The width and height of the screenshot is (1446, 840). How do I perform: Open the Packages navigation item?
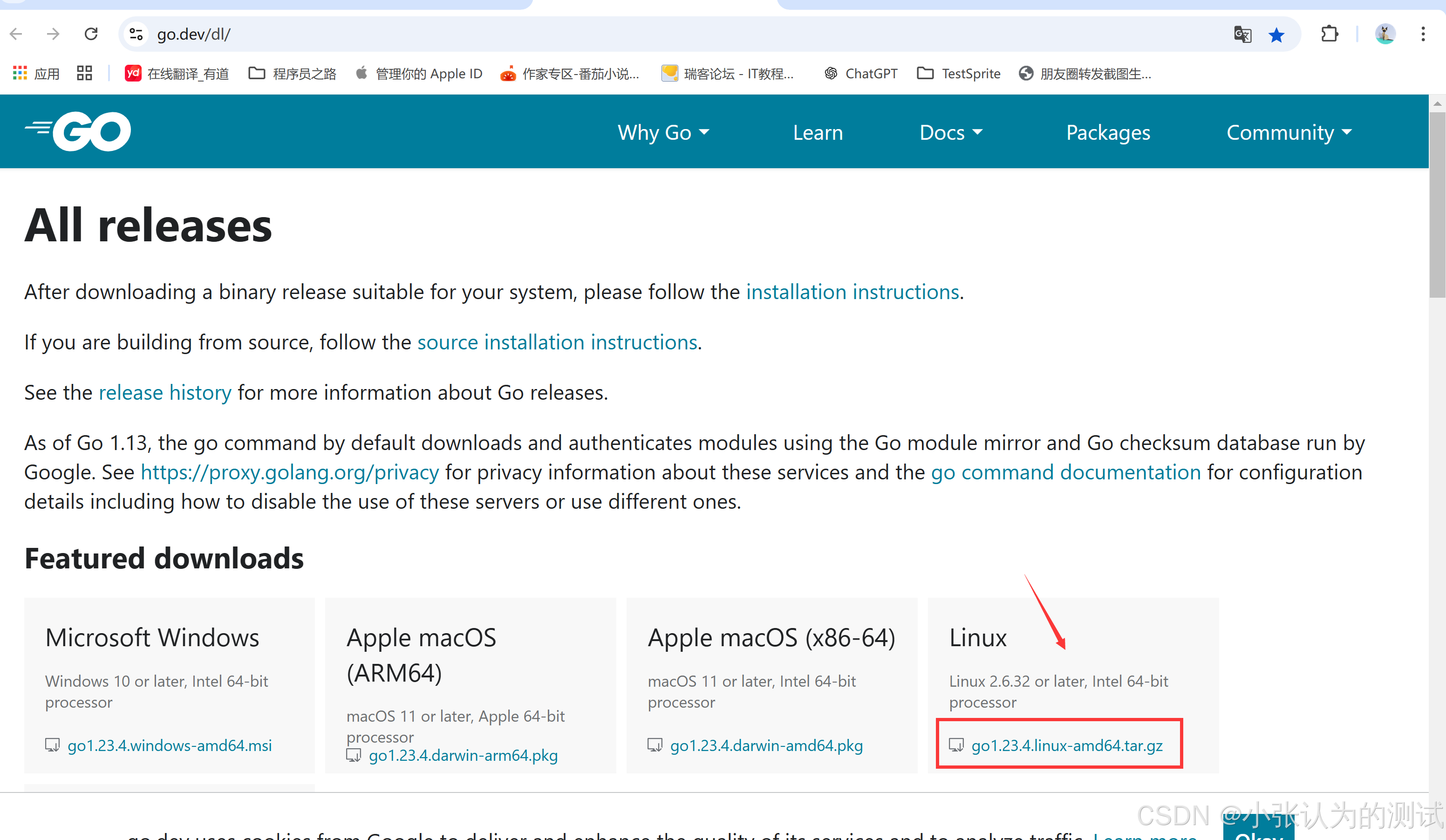pyautogui.click(x=1107, y=132)
